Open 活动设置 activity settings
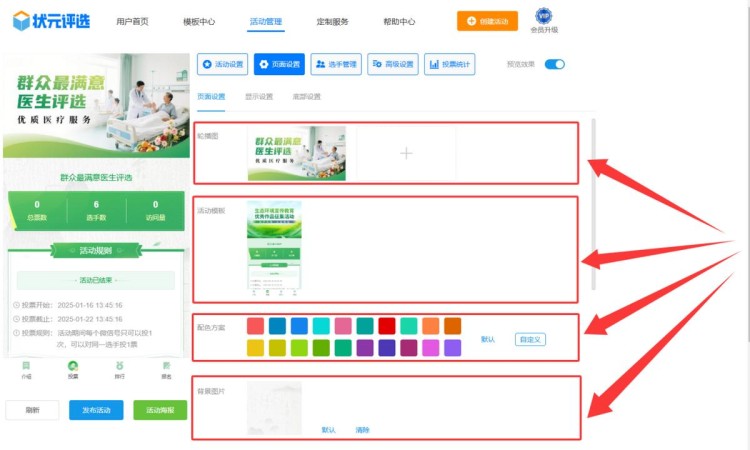This screenshot has width=750, height=450. 222,64
